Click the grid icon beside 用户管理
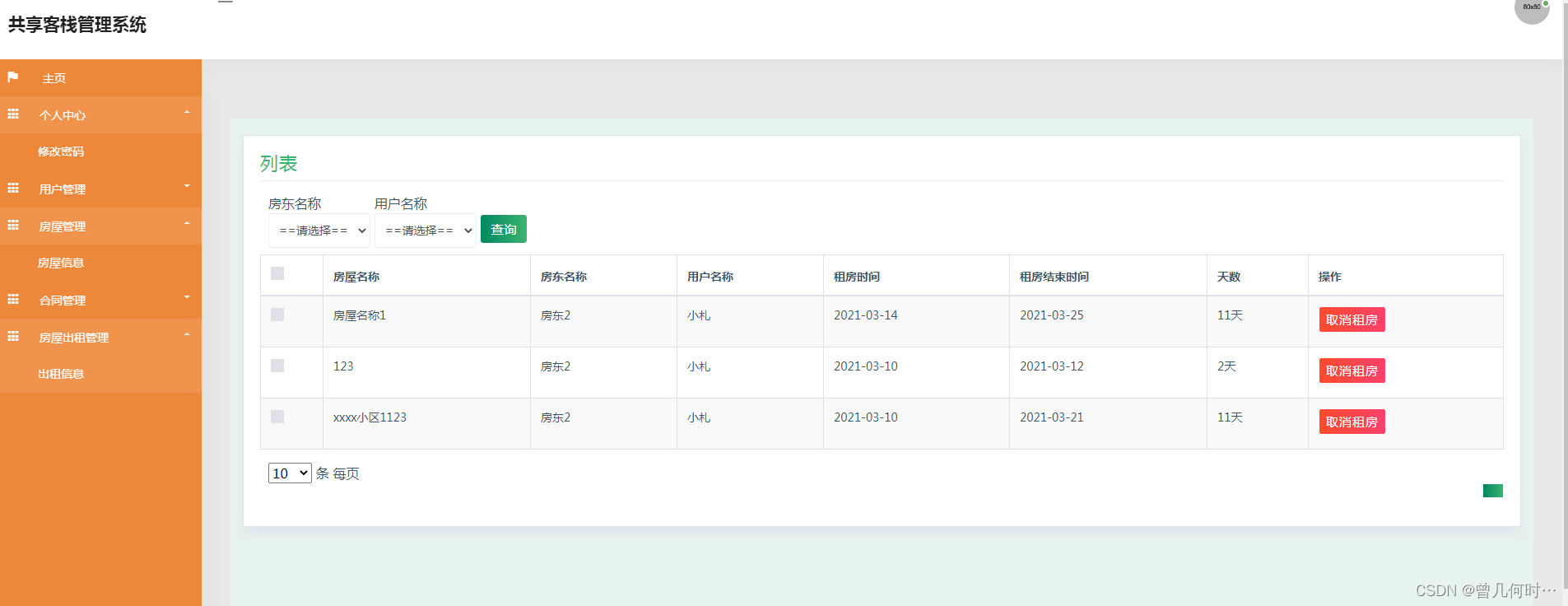 point(13,189)
